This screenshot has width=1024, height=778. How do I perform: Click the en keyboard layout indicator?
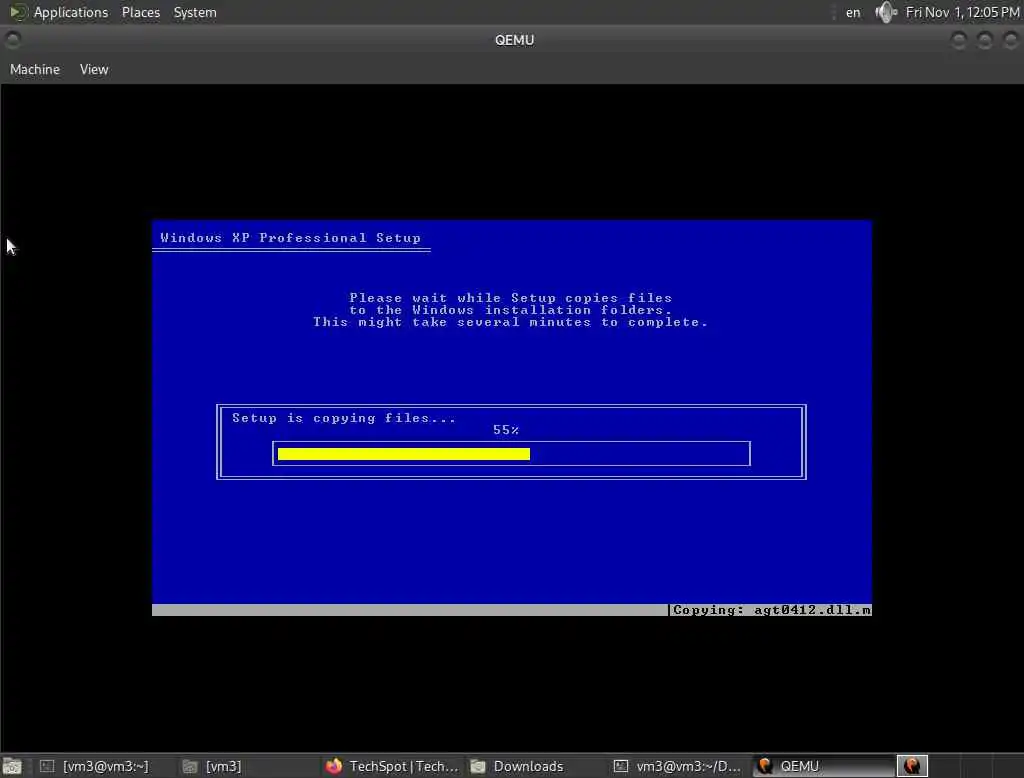tap(853, 12)
